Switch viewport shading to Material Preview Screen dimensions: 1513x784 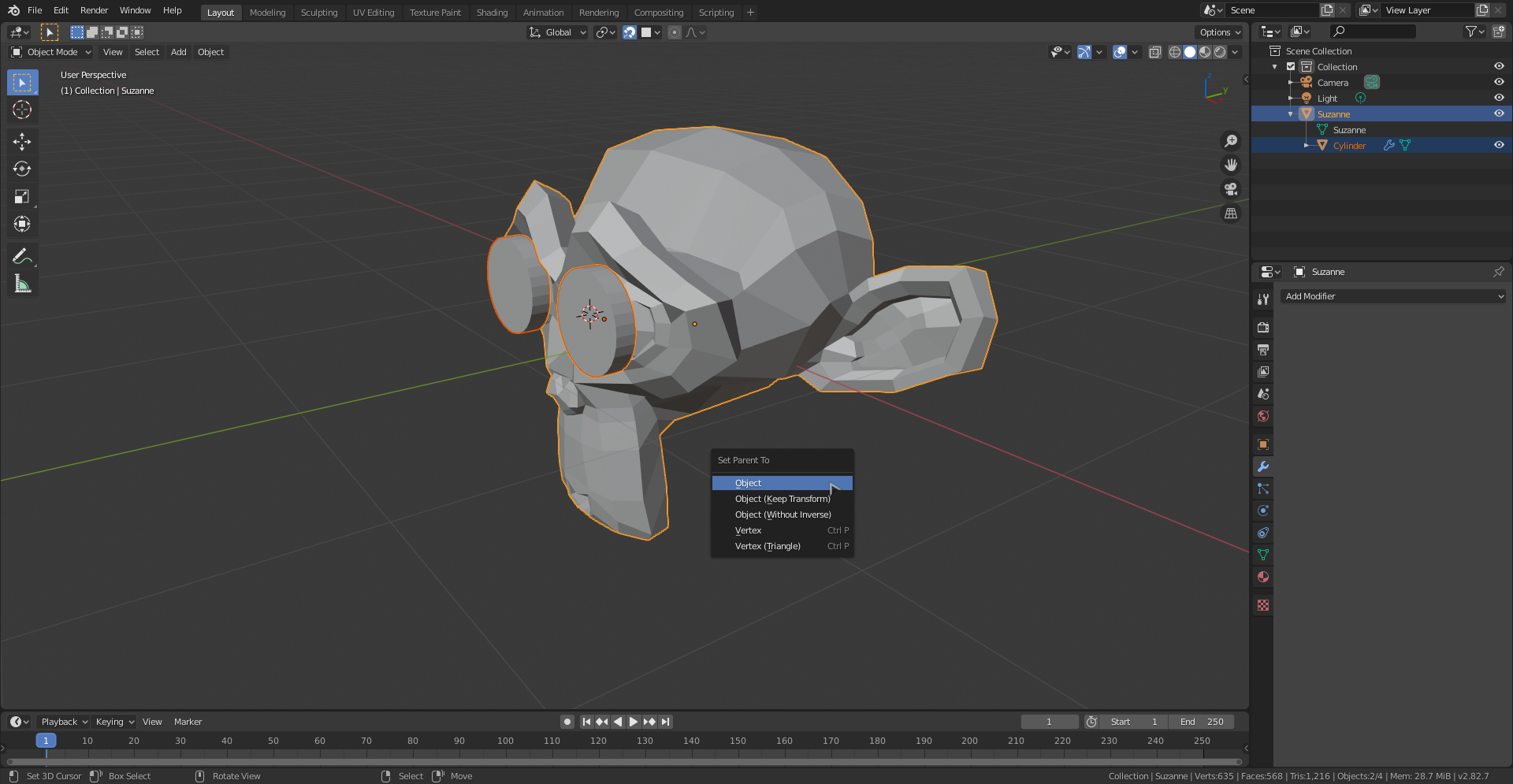[x=1205, y=52]
